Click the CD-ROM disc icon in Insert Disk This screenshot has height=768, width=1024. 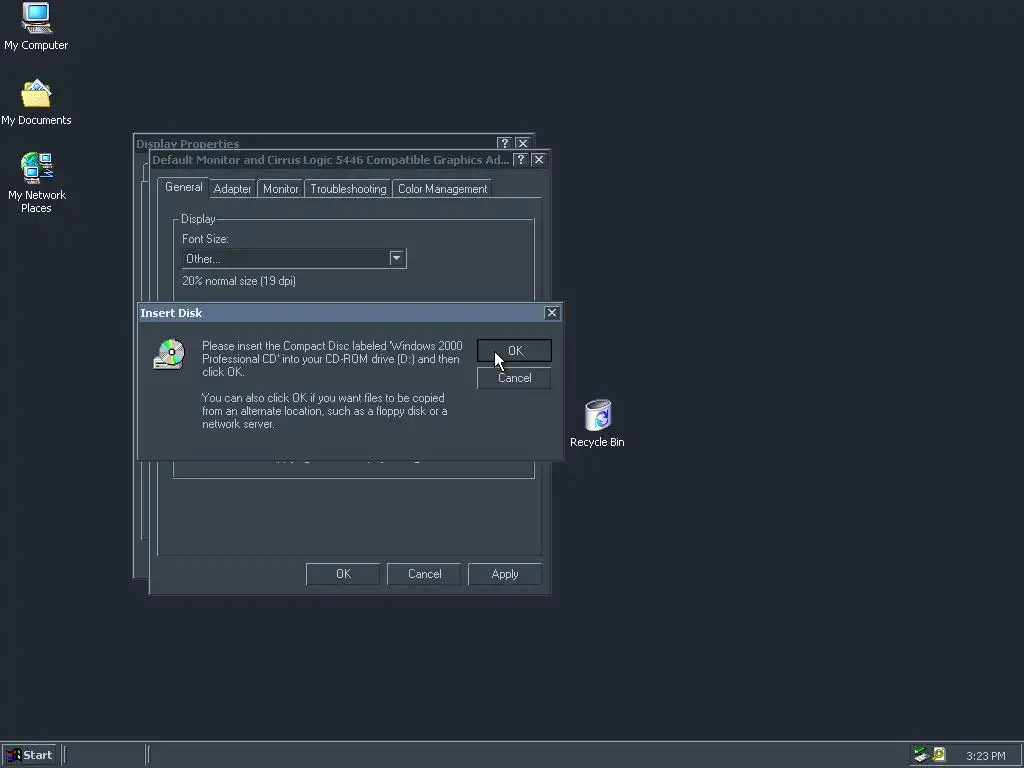point(170,355)
